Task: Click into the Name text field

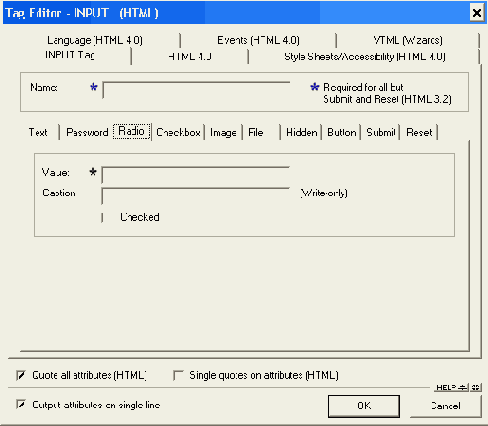Action: (x=196, y=90)
